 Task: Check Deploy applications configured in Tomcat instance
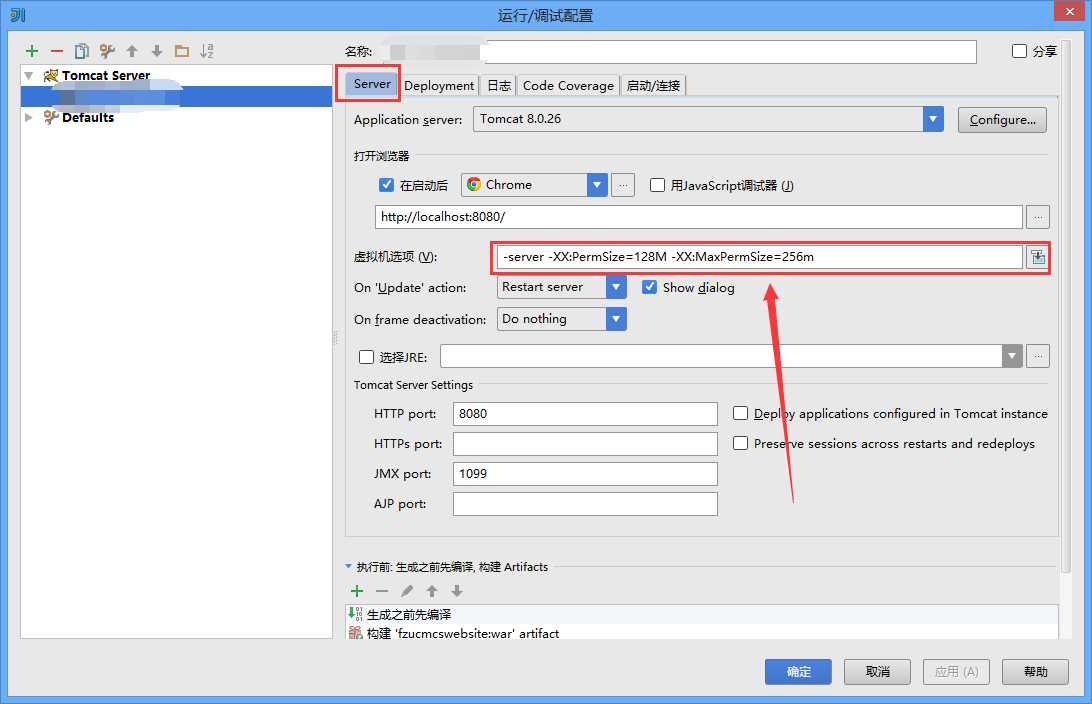[x=740, y=413]
